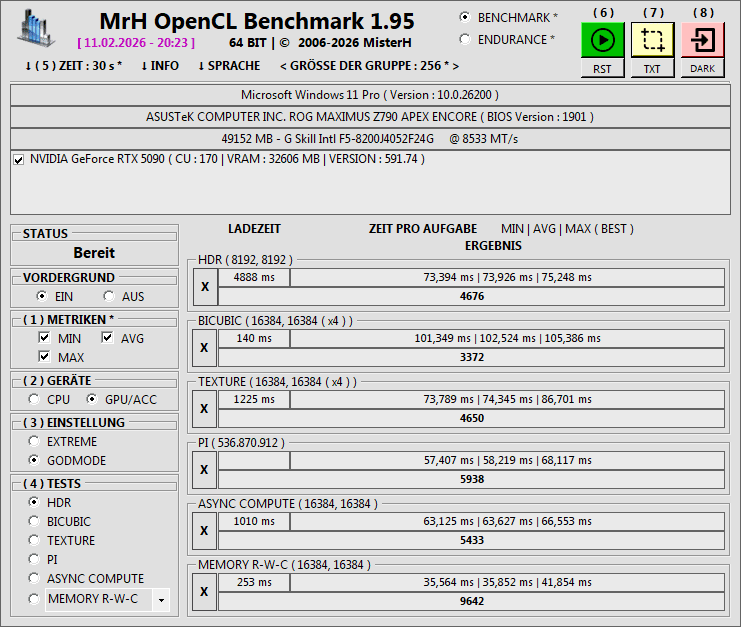
Task: Click the MEMORY R-W-C result score 9642
Action: tap(471, 601)
